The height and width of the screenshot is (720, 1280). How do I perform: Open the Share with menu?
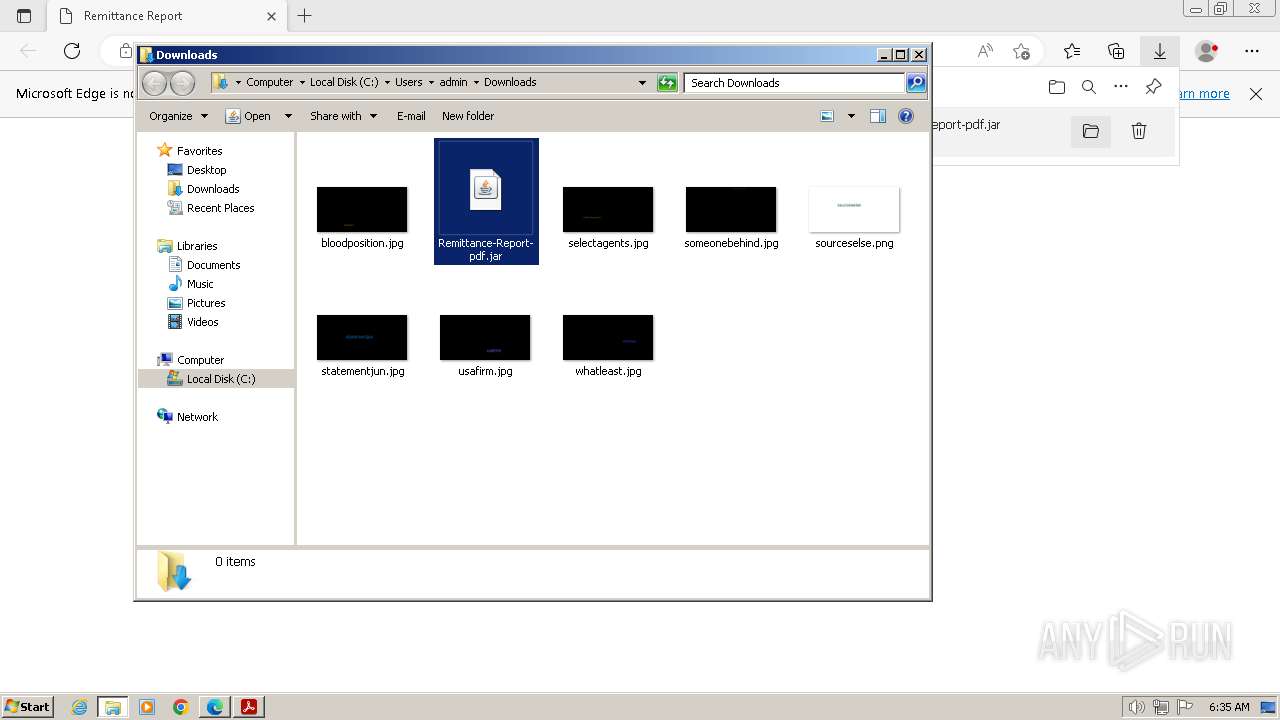[x=343, y=116]
